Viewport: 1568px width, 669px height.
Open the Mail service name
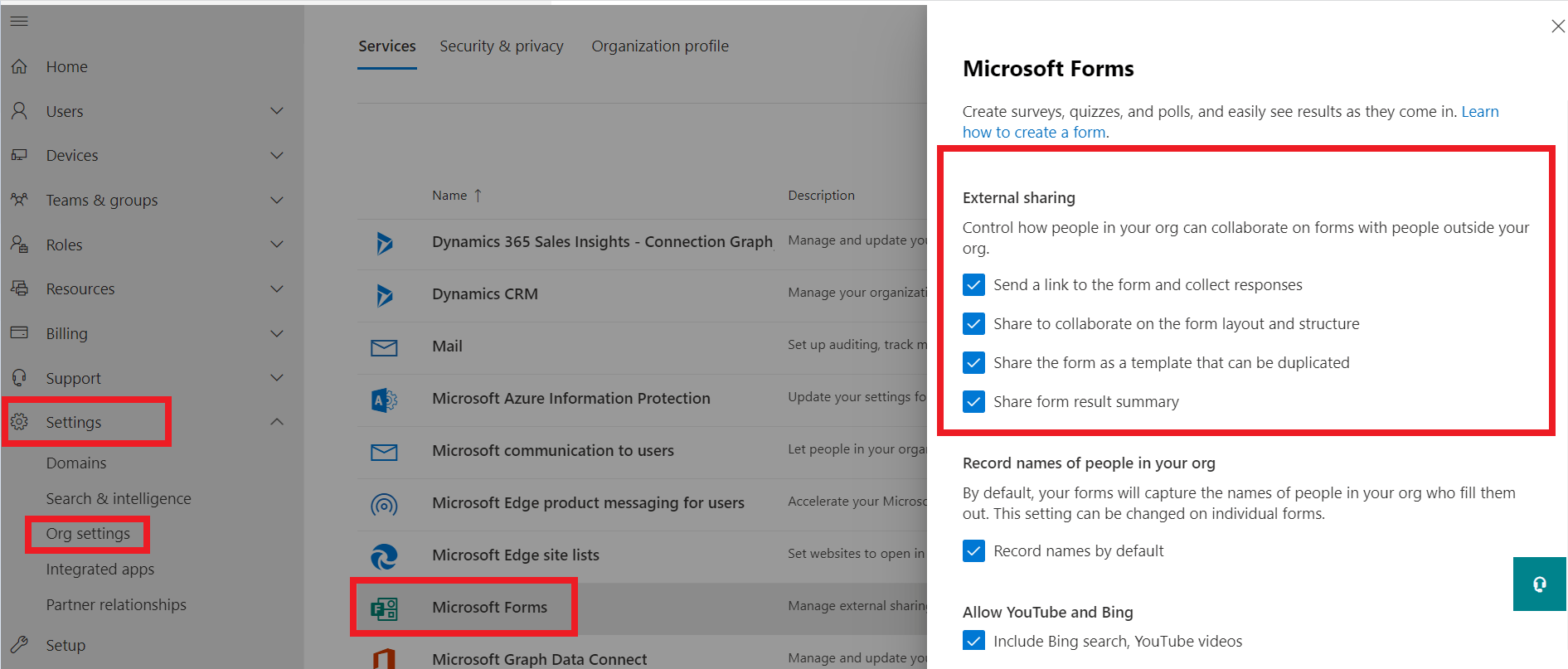click(x=447, y=347)
